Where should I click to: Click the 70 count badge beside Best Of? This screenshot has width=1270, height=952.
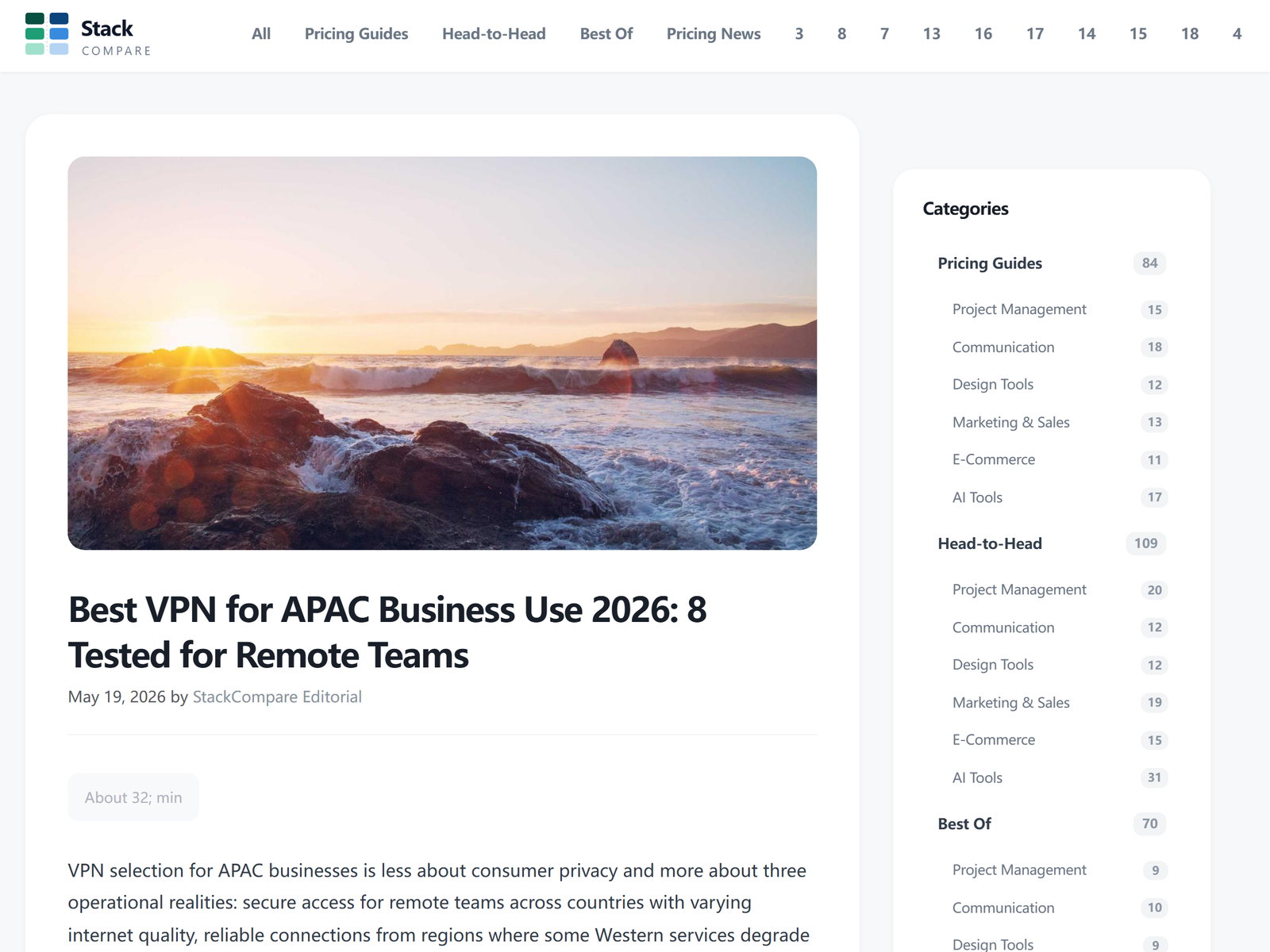pos(1150,823)
